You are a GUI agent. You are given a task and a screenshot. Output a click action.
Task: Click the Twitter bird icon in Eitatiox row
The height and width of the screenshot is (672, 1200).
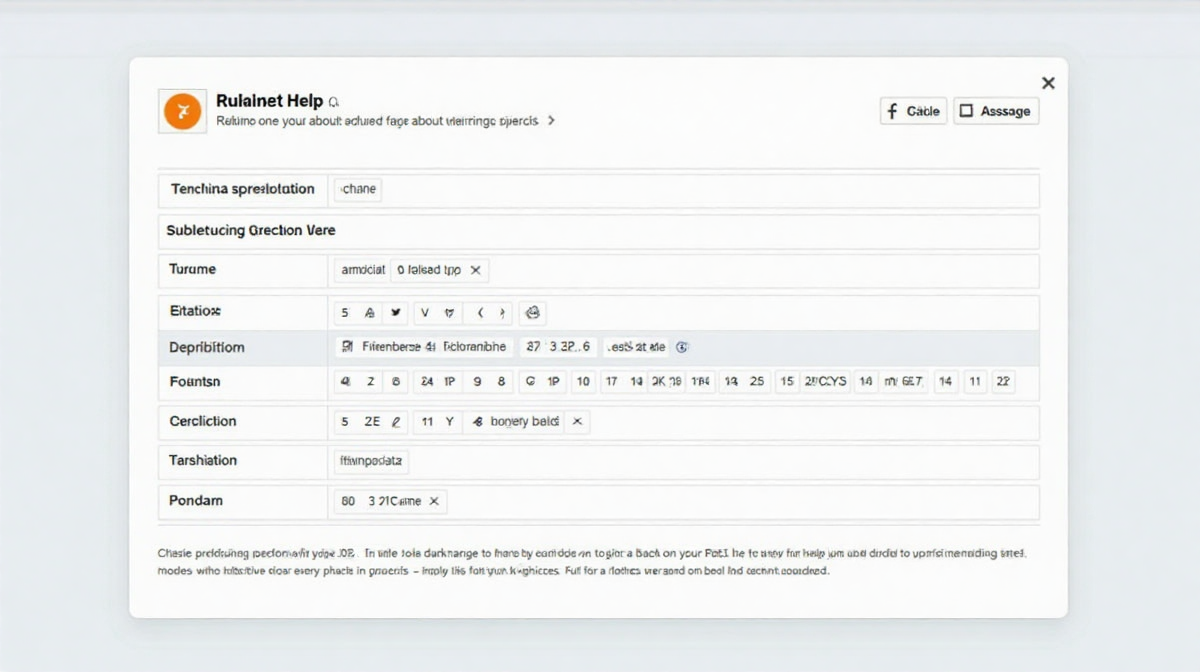[397, 312]
